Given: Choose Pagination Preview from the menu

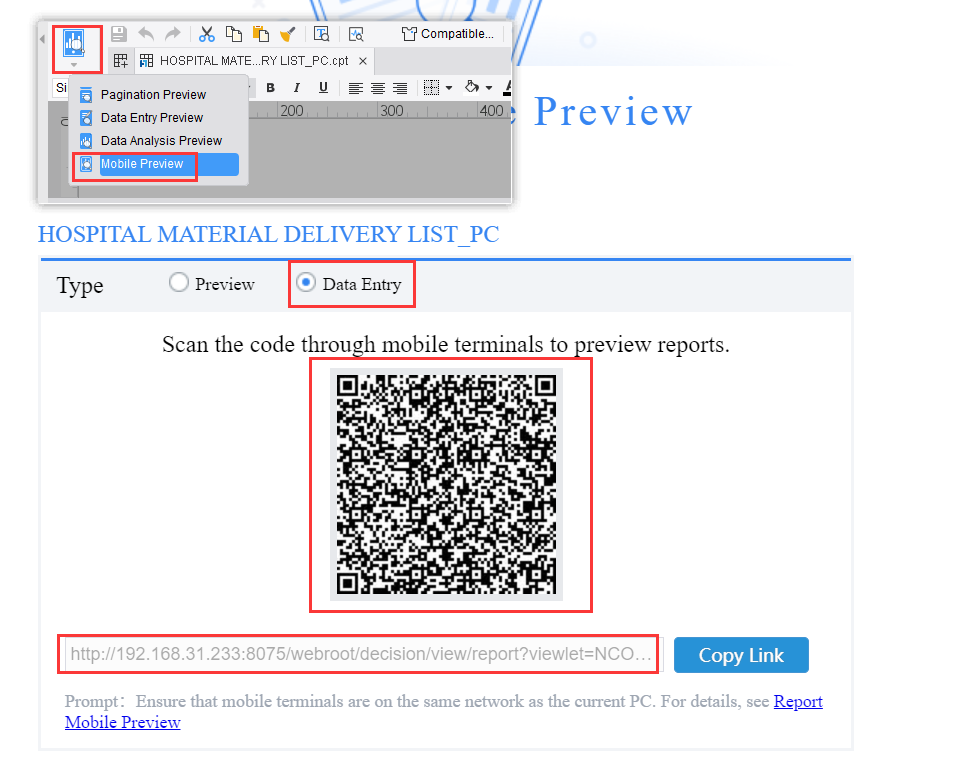Looking at the screenshot, I should coord(151,94).
